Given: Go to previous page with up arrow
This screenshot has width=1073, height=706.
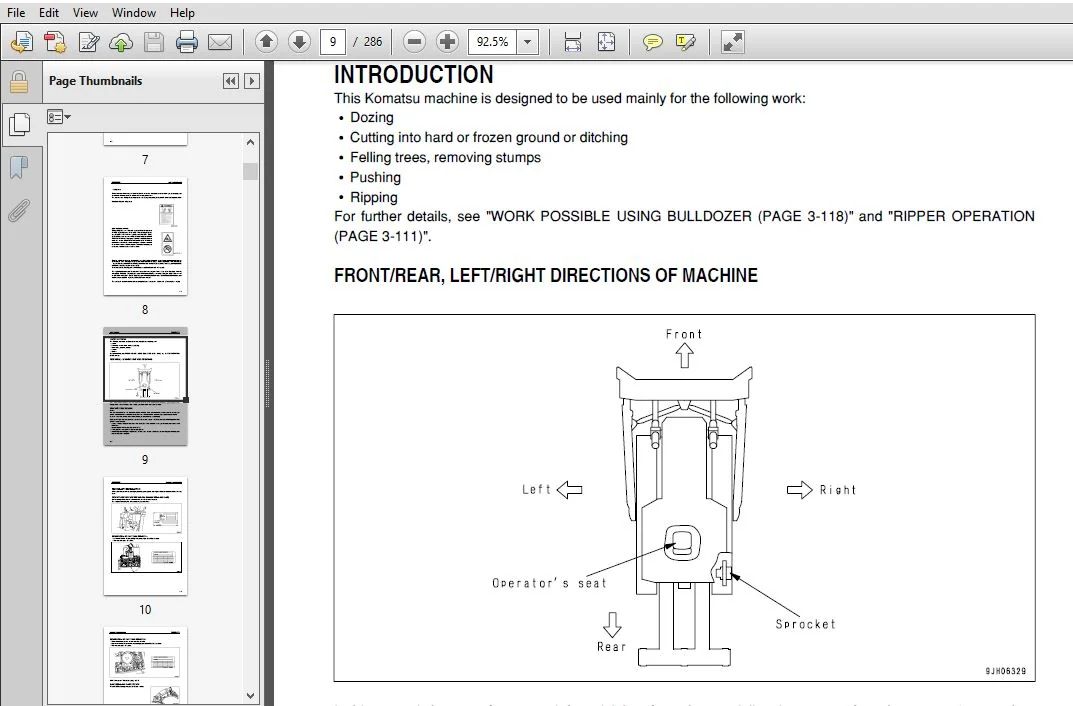Looking at the screenshot, I should click(x=266, y=42).
